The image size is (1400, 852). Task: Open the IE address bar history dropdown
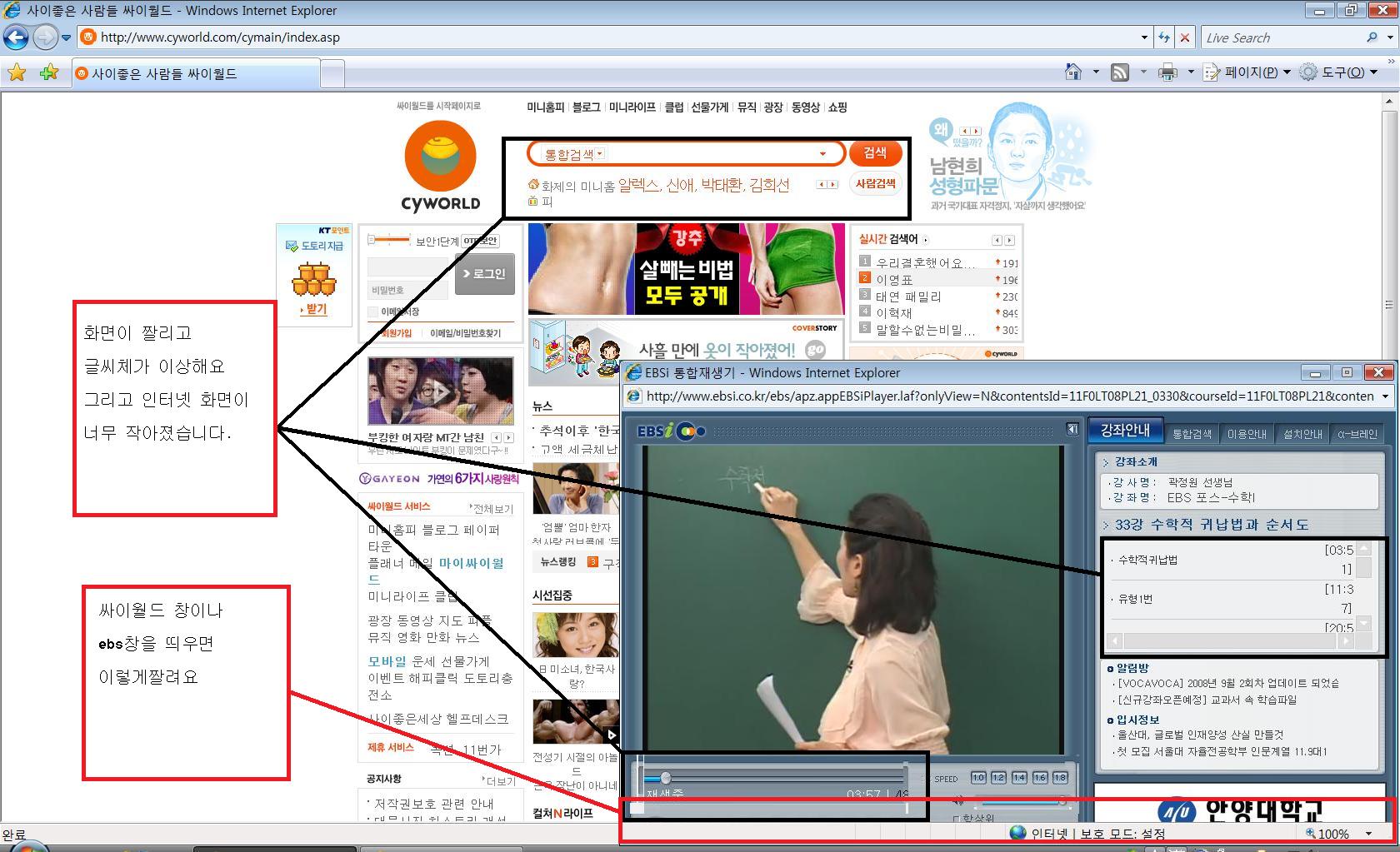pos(1144,37)
